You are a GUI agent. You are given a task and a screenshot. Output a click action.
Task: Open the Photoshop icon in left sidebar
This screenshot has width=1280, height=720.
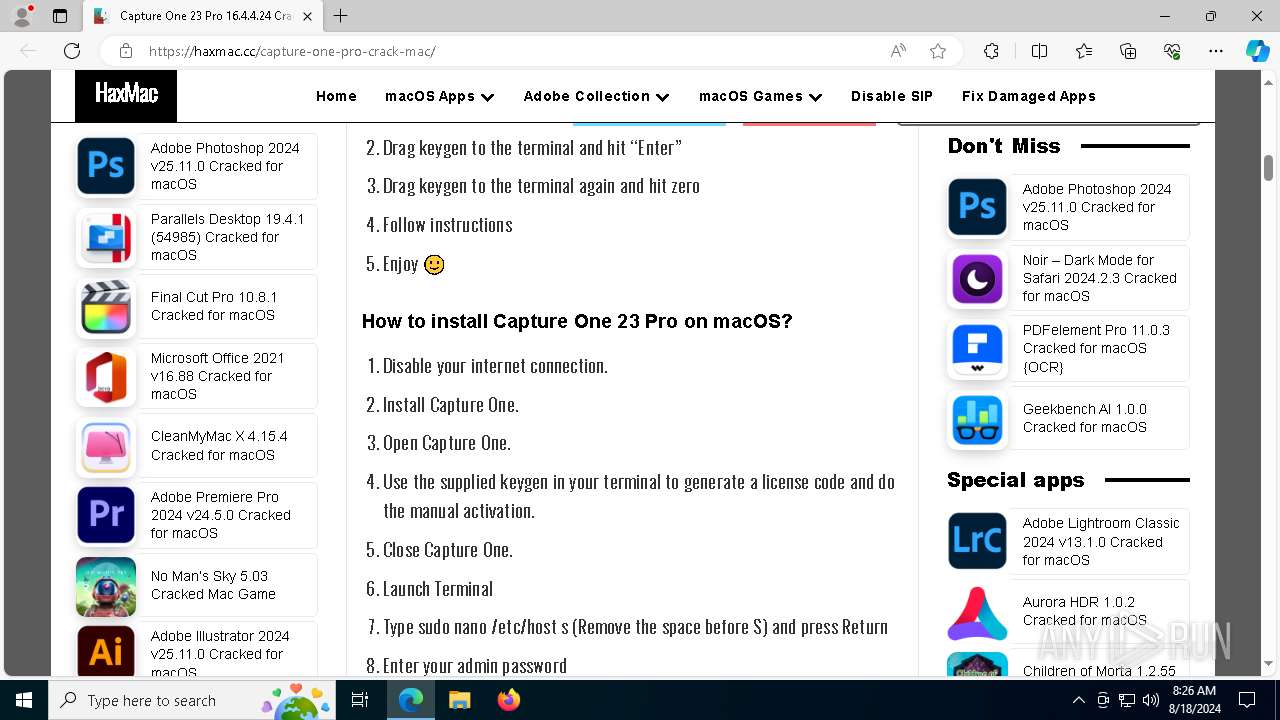tap(106, 166)
